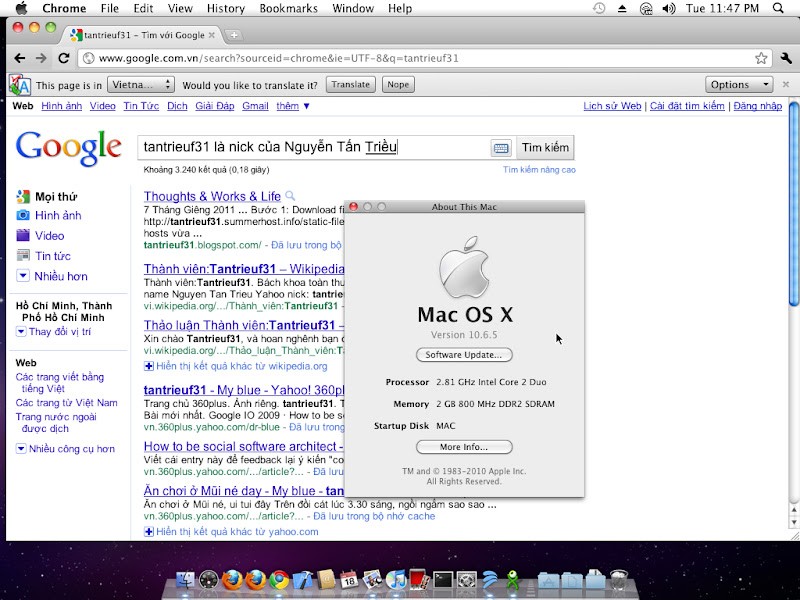Open the Chrome wrench settings menu

pos(786,58)
